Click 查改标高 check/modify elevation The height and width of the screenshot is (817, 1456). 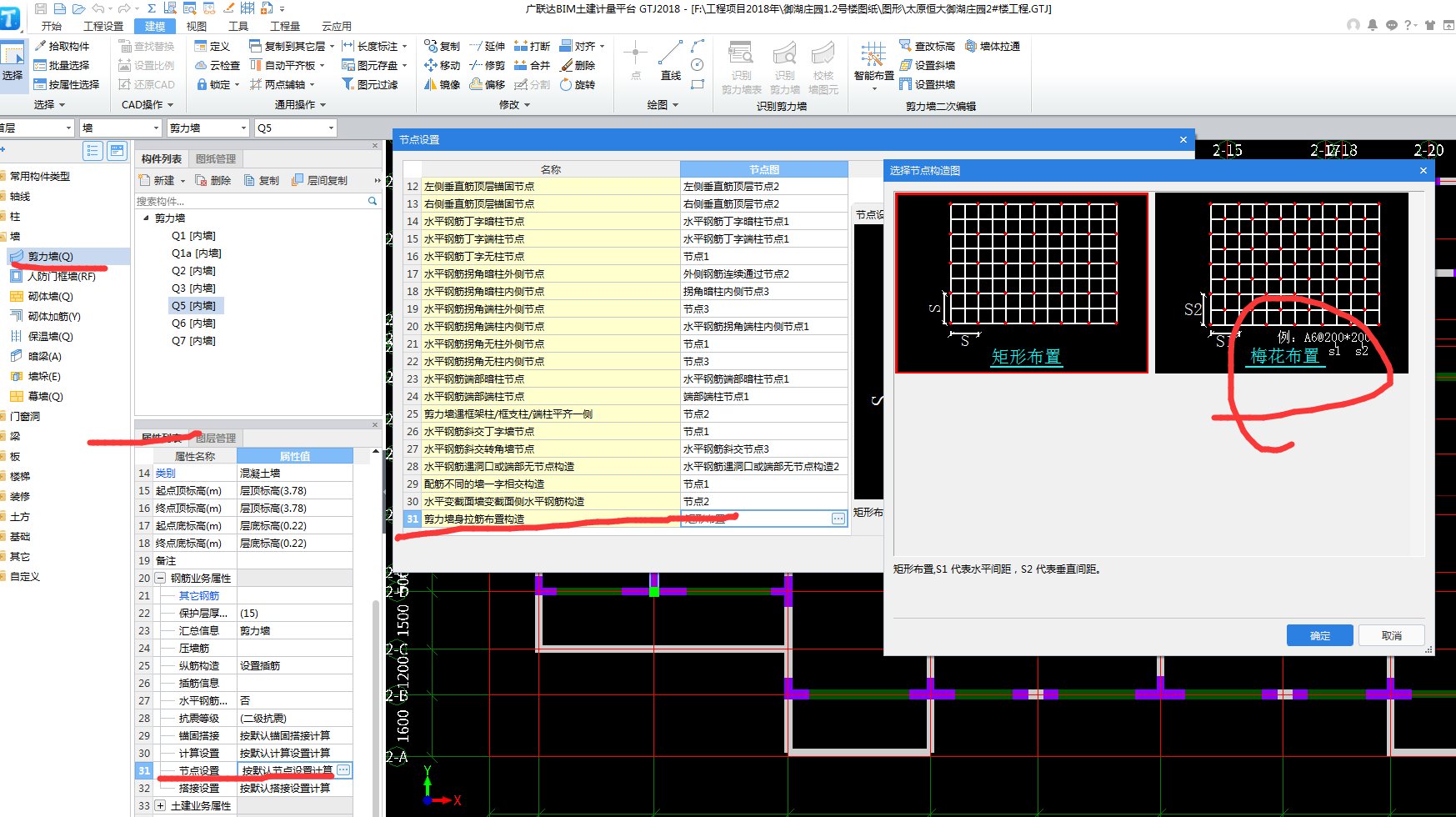click(x=927, y=46)
